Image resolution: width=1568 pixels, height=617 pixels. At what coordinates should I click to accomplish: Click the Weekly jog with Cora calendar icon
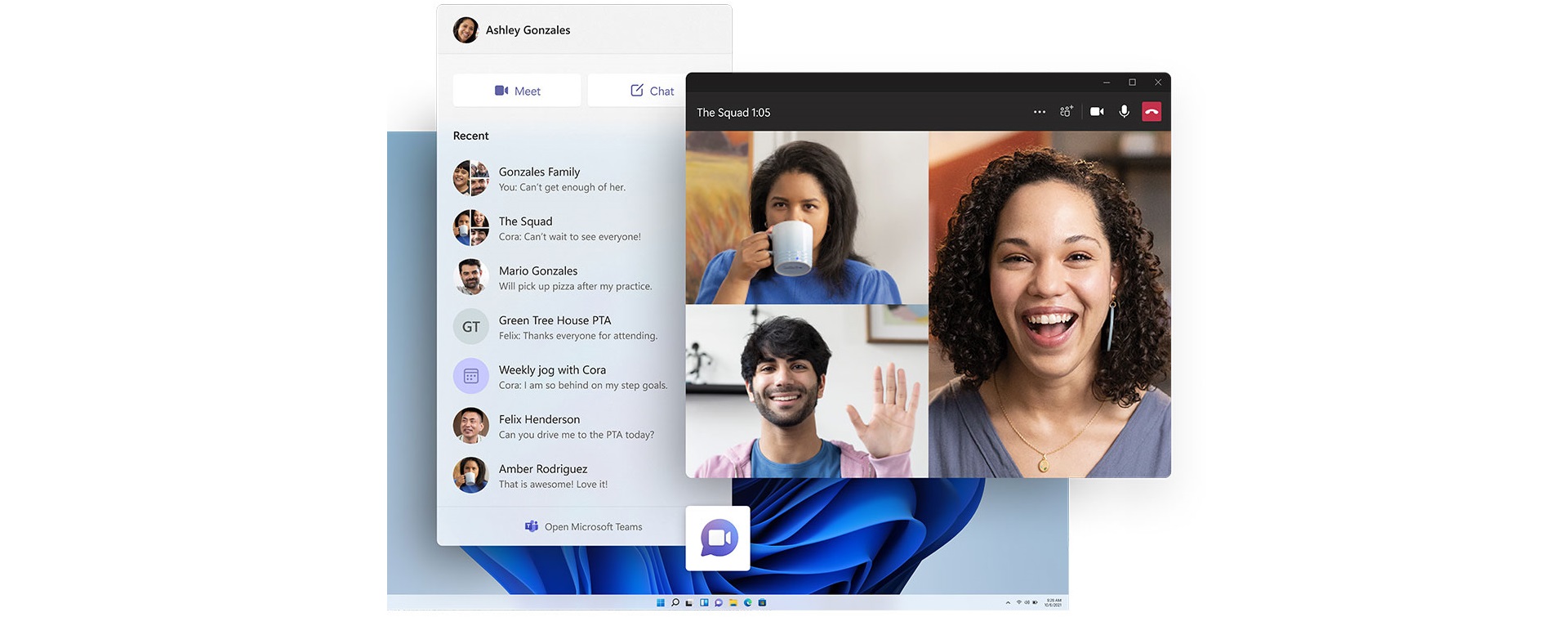point(471,377)
